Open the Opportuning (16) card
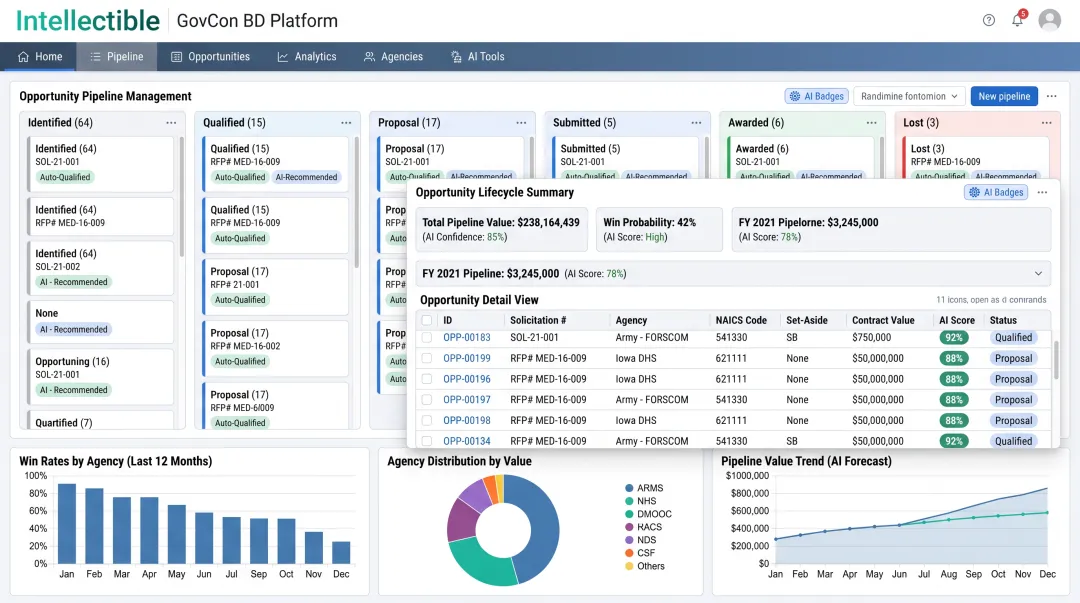Viewport: 1080px width, 603px height. [x=101, y=376]
